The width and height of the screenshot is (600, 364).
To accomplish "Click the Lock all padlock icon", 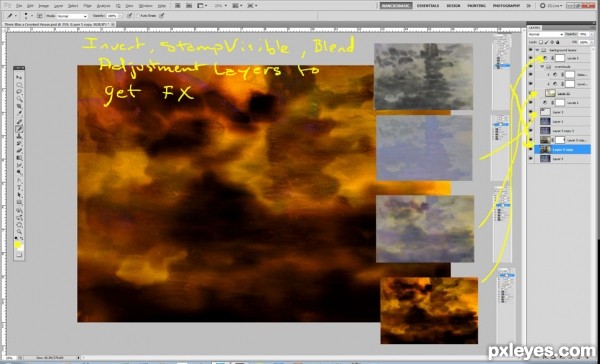I will [558, 42].
